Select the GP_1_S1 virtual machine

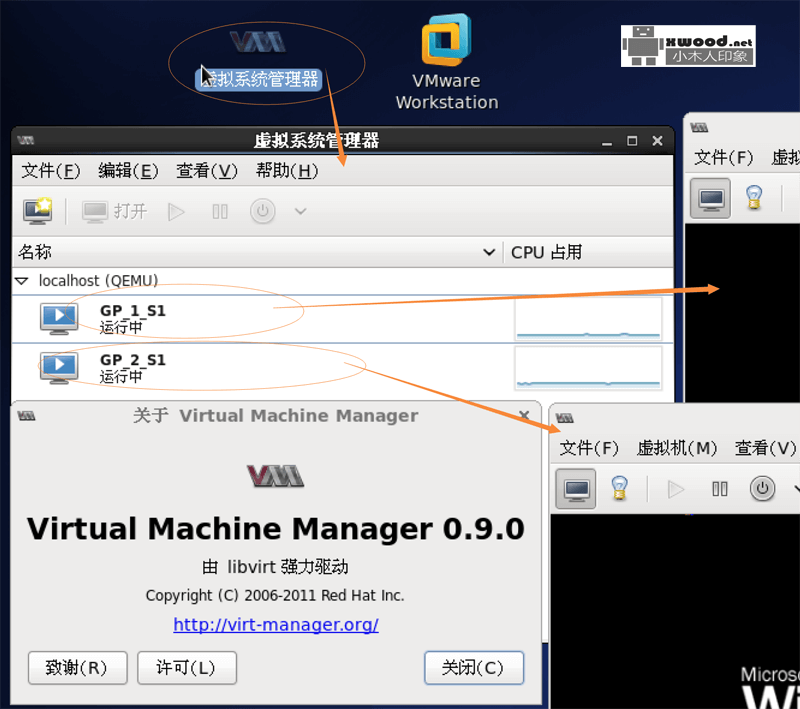(x=342, y=319)
